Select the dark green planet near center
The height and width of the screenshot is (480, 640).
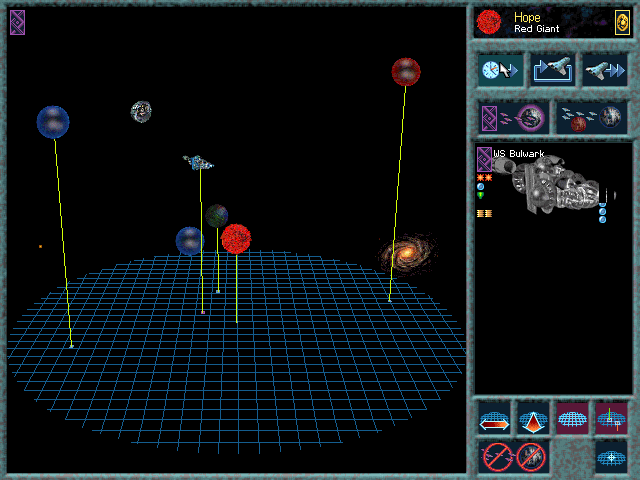[x=217, y=216]
